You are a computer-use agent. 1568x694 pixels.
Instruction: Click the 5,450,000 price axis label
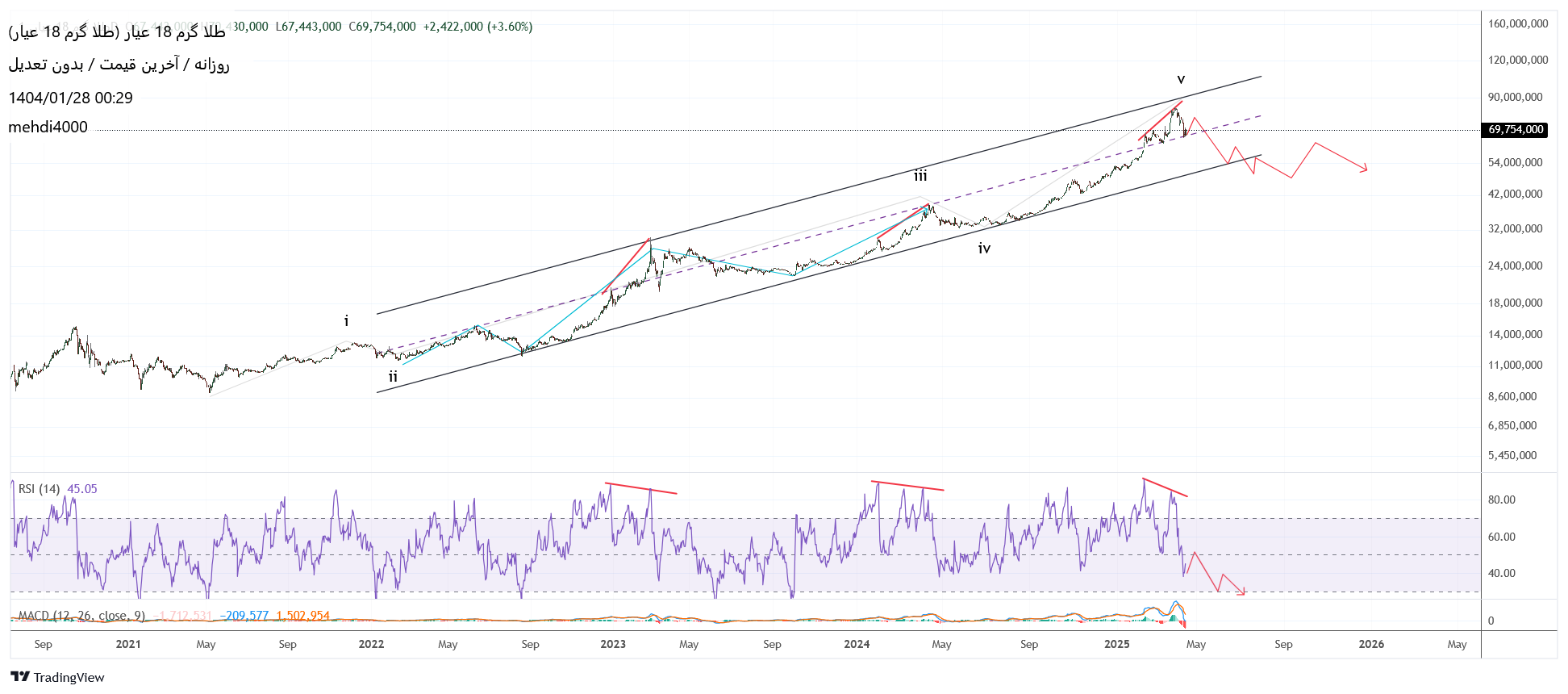(x=1512, y=455)
